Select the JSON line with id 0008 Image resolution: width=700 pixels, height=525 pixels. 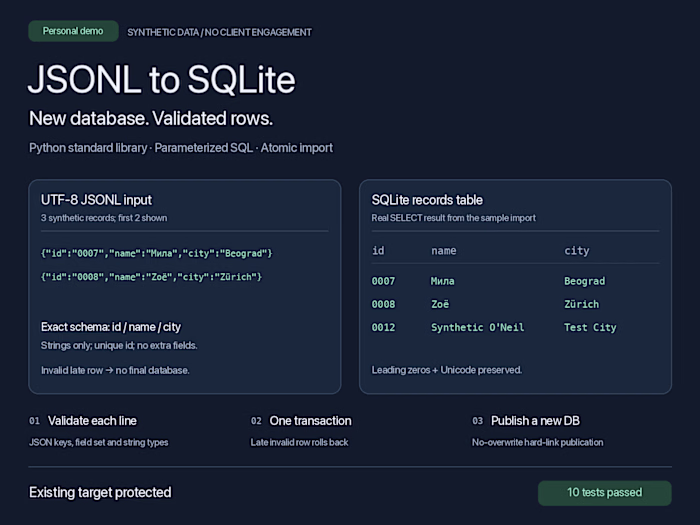pos(151,277)
